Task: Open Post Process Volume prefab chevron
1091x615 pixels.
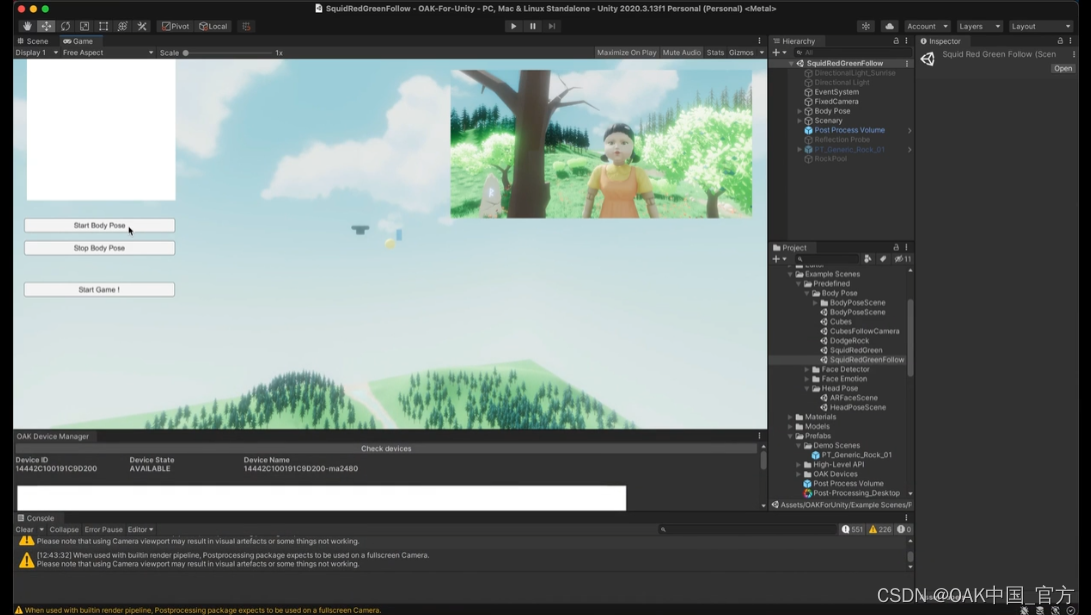Action: 909,131
